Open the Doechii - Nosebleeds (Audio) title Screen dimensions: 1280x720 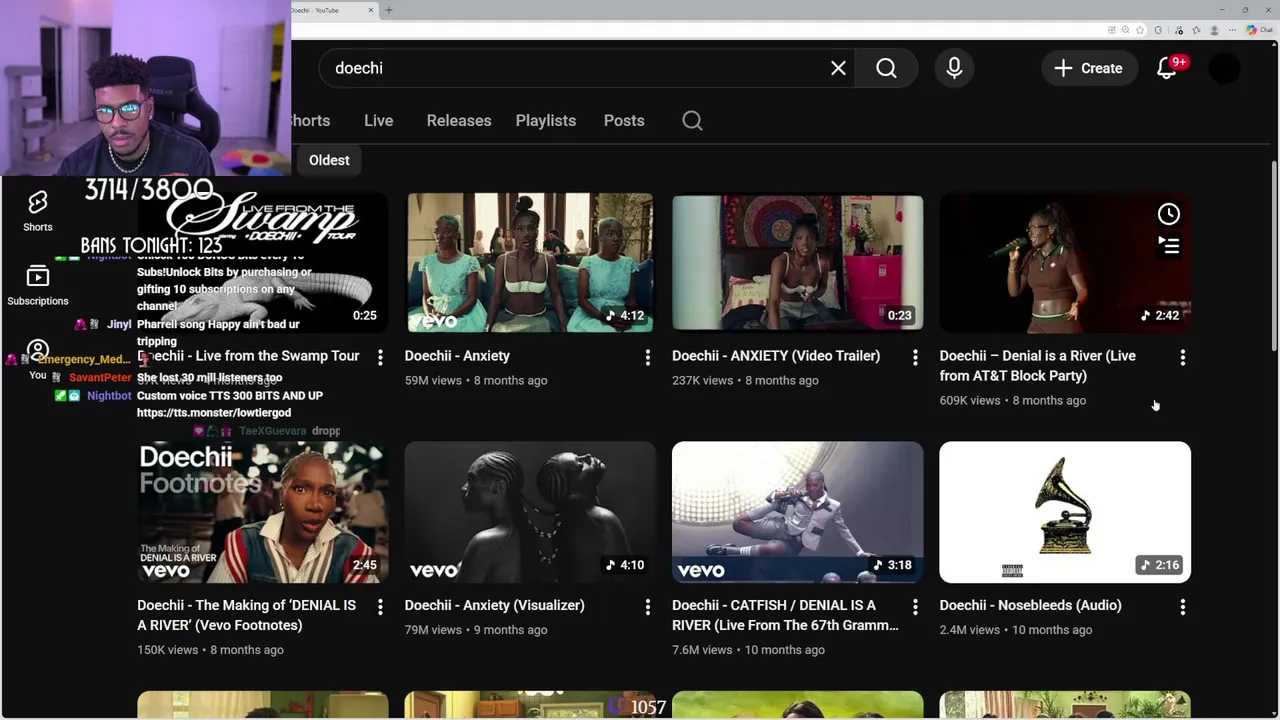pyautogui.click(x=1030, y=605)
